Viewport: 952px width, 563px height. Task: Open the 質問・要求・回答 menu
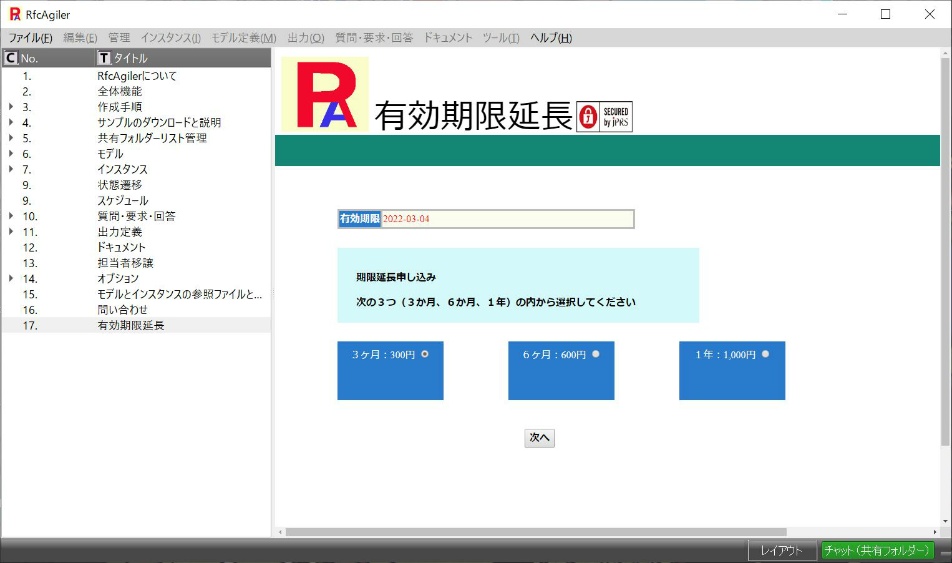(374, 38)
